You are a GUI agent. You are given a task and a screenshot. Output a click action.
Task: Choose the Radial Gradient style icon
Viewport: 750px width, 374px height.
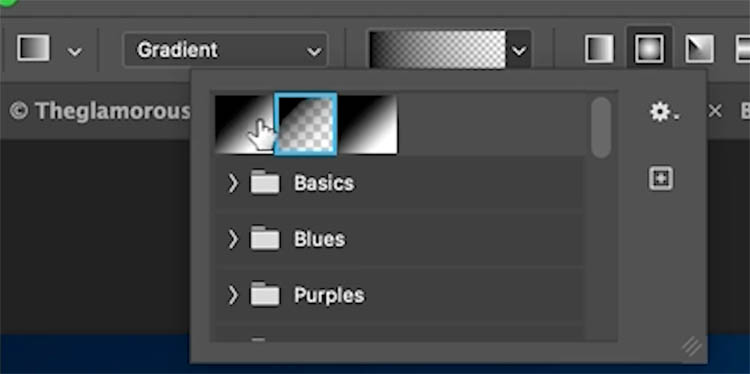[649, 48]
